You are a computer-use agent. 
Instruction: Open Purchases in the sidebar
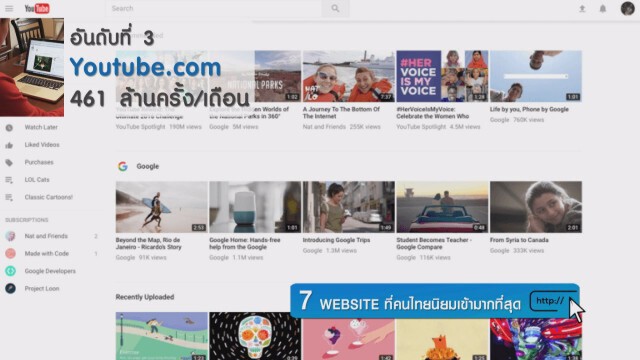tap(39, 162)
